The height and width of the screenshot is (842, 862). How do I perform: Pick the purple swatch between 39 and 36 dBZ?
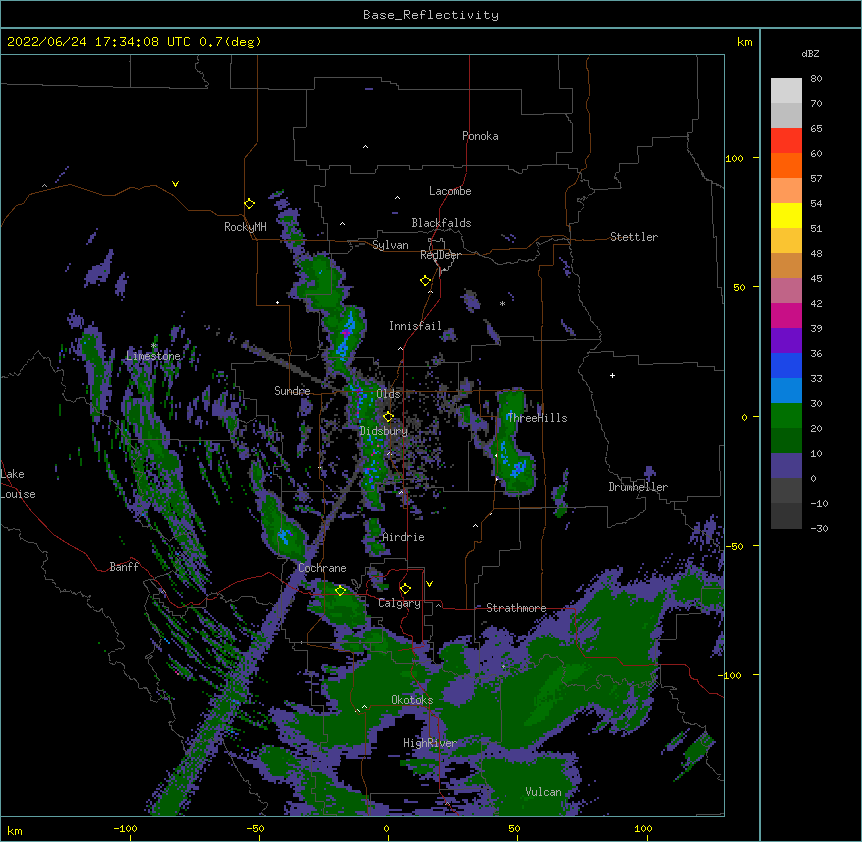pos(786,341)
